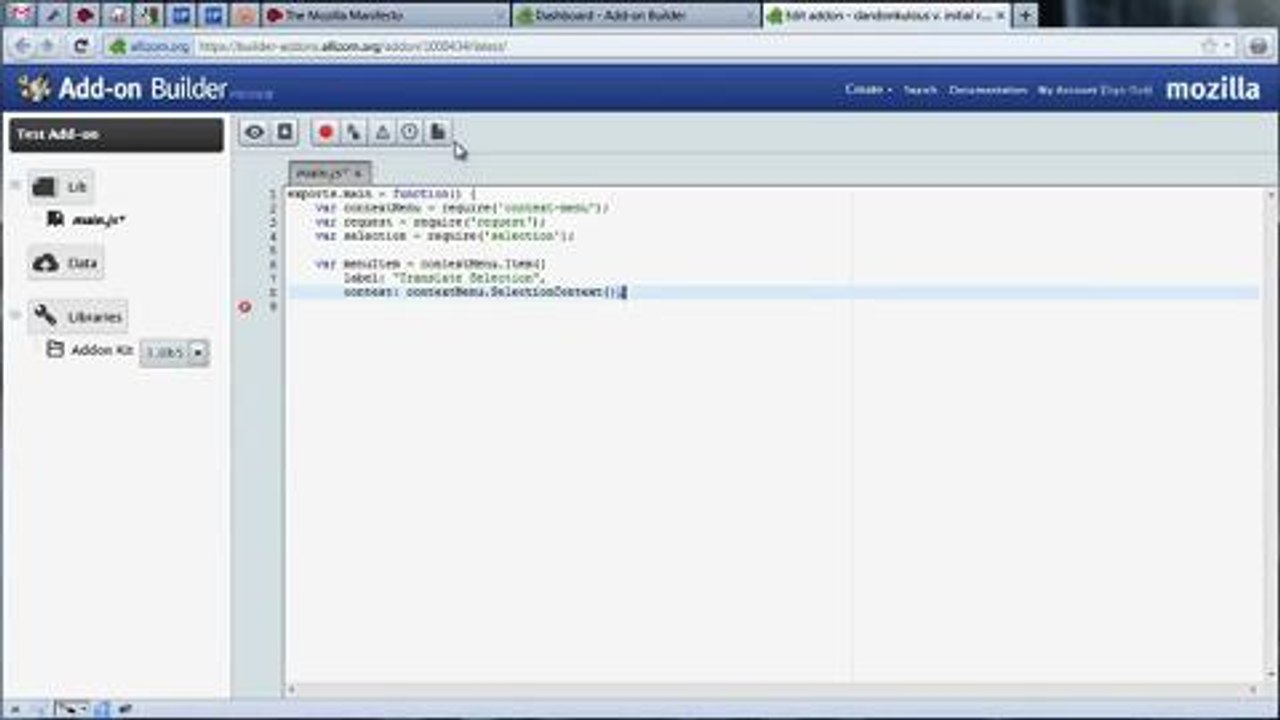This screenshot has width=1280, height=720.
Task: Open the Create dropdown menu
Action: tap(868, 89)
